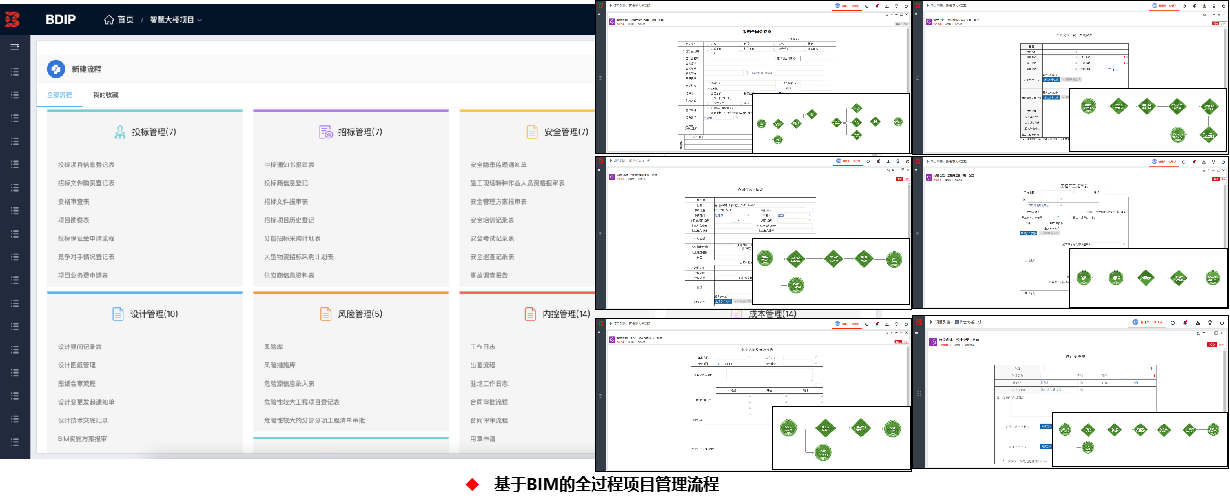Select the top-left workflow form screenshot
This screenshot has height=498, width=1230.
pos(752,77)
